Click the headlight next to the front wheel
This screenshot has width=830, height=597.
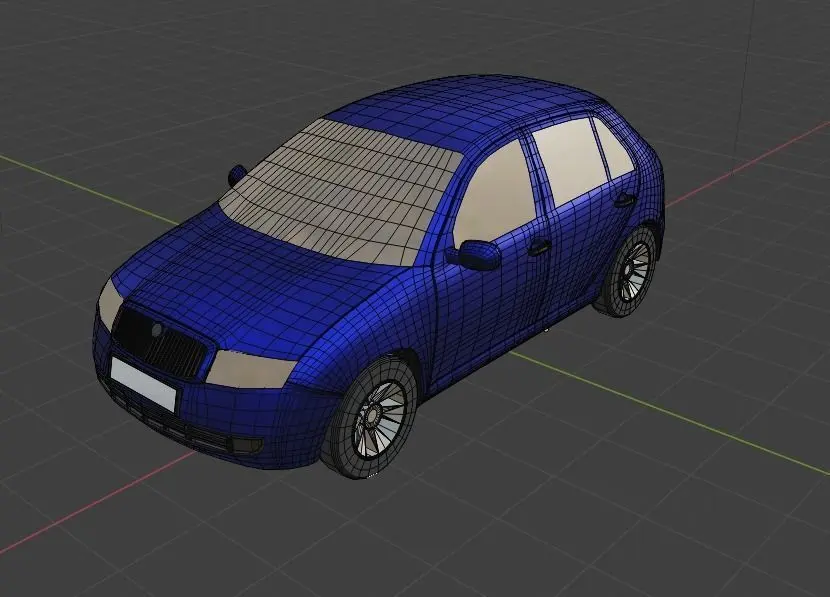[x=251, y=368]
